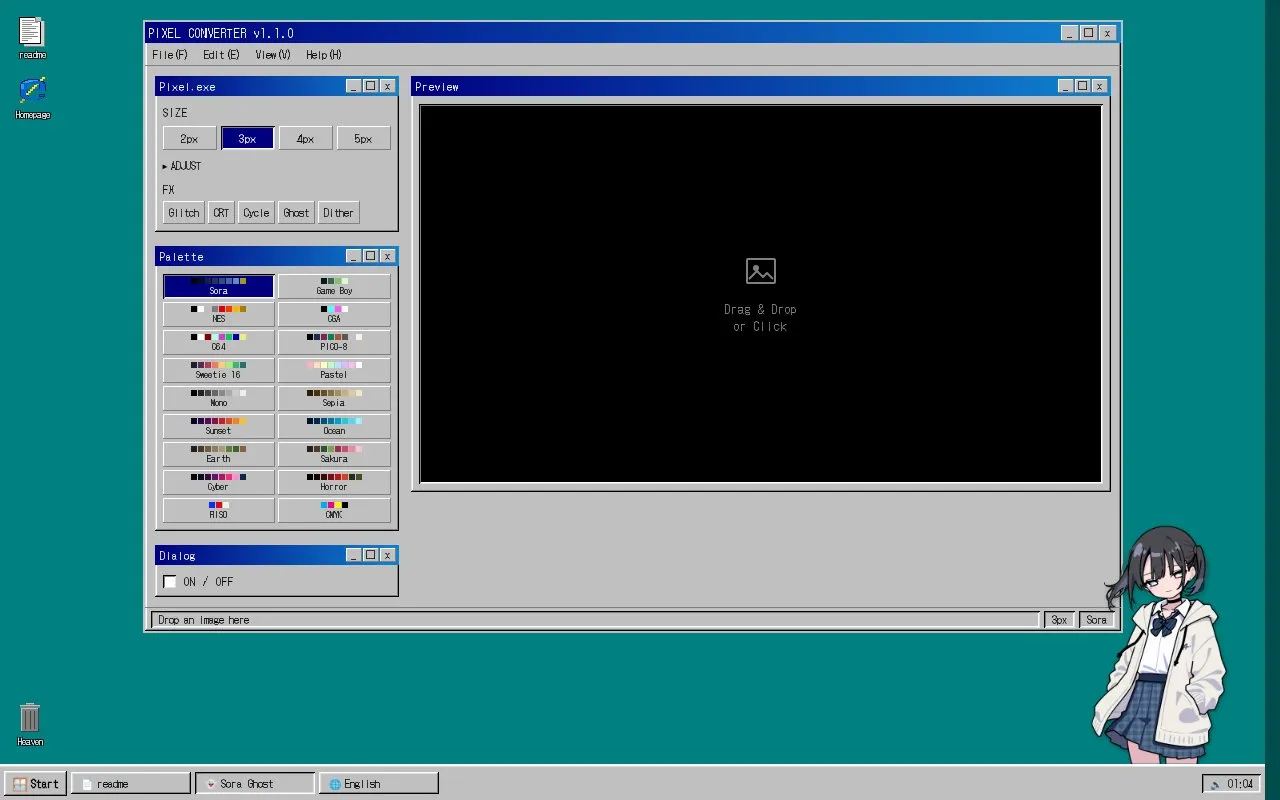Open the Homepage desktop shortcut
The image size is (1280, 800).
pyautogui.click(x=32, y=97)
